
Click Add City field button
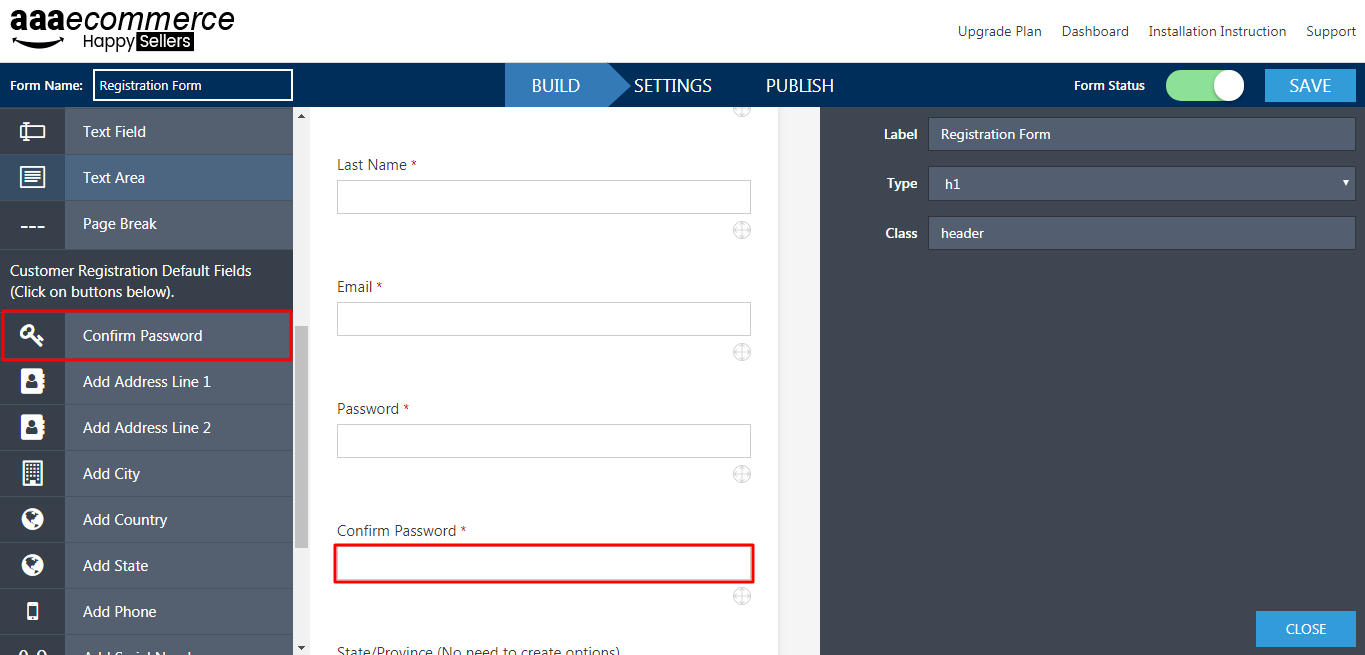pyautogui.click(x=146, y=474)
